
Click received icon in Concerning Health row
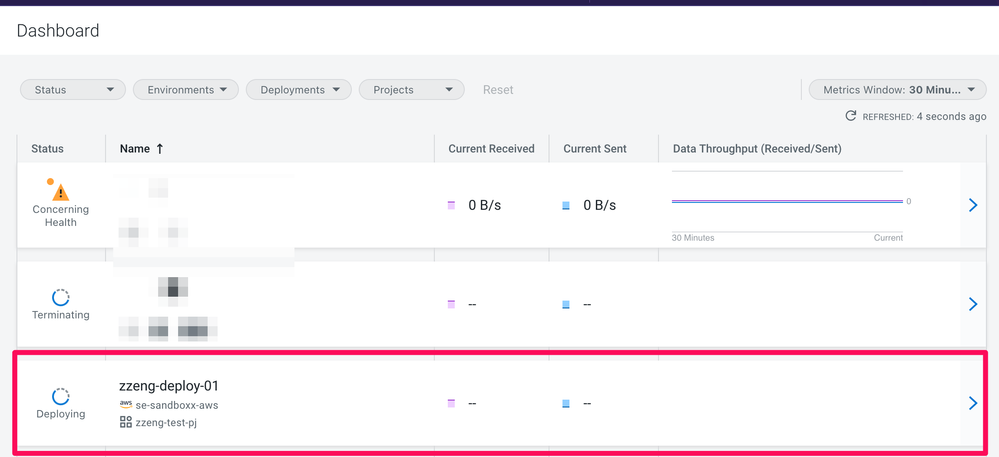[451, 205]
